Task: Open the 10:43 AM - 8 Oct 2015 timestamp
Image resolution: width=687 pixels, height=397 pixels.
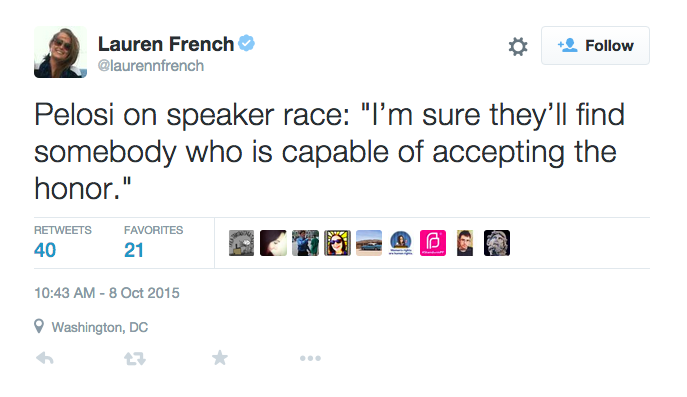Action: [107, 293]
